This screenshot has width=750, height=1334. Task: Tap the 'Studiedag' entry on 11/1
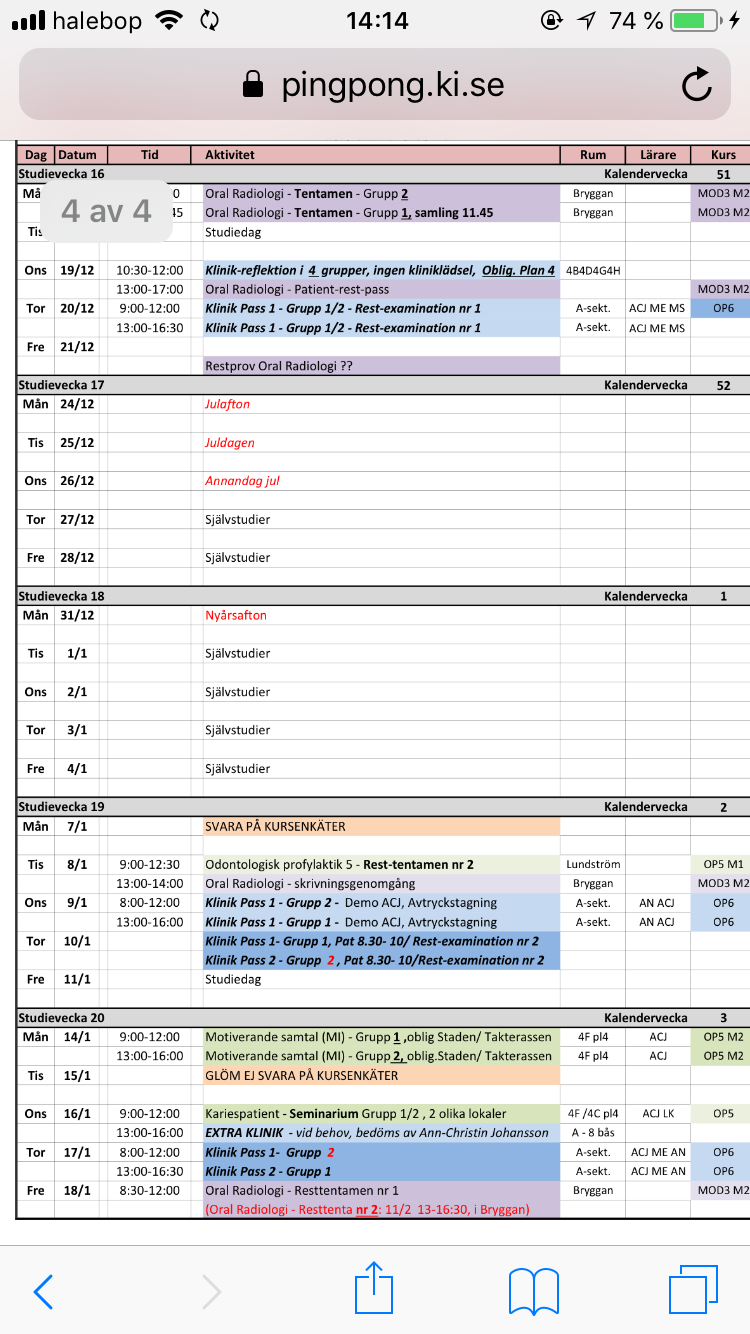click(x=232, y=979)
